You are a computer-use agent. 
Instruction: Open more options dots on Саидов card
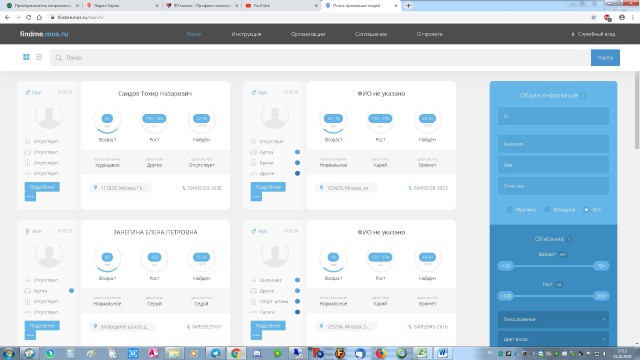[30, 196]
